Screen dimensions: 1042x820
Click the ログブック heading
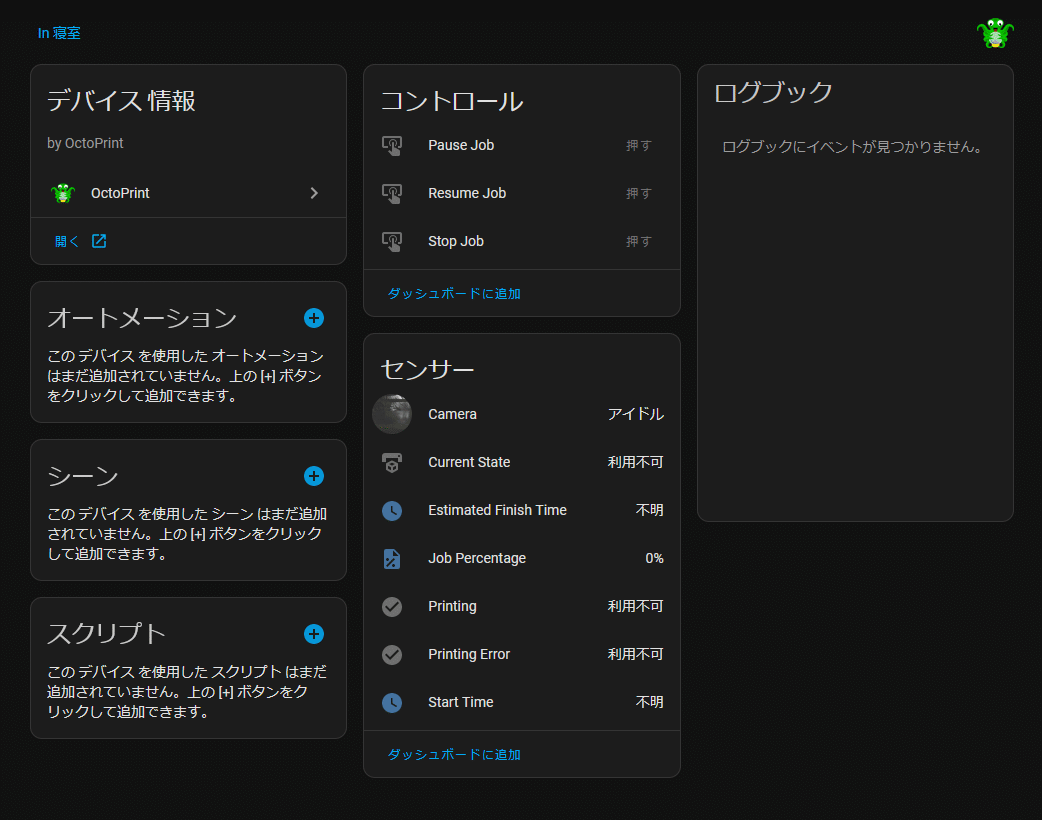click(x=774, y=92)
